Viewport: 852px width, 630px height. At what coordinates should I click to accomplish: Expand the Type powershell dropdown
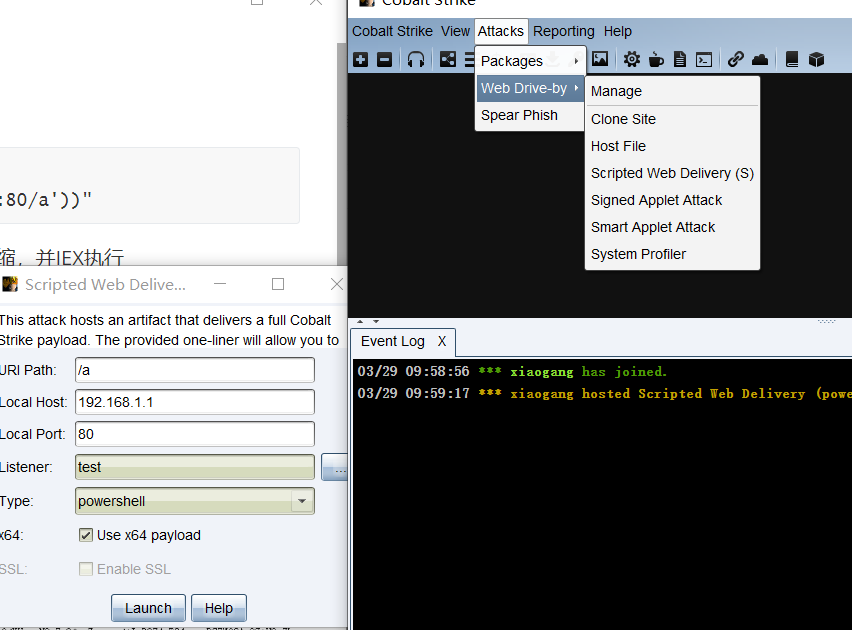tap(302, 501)
